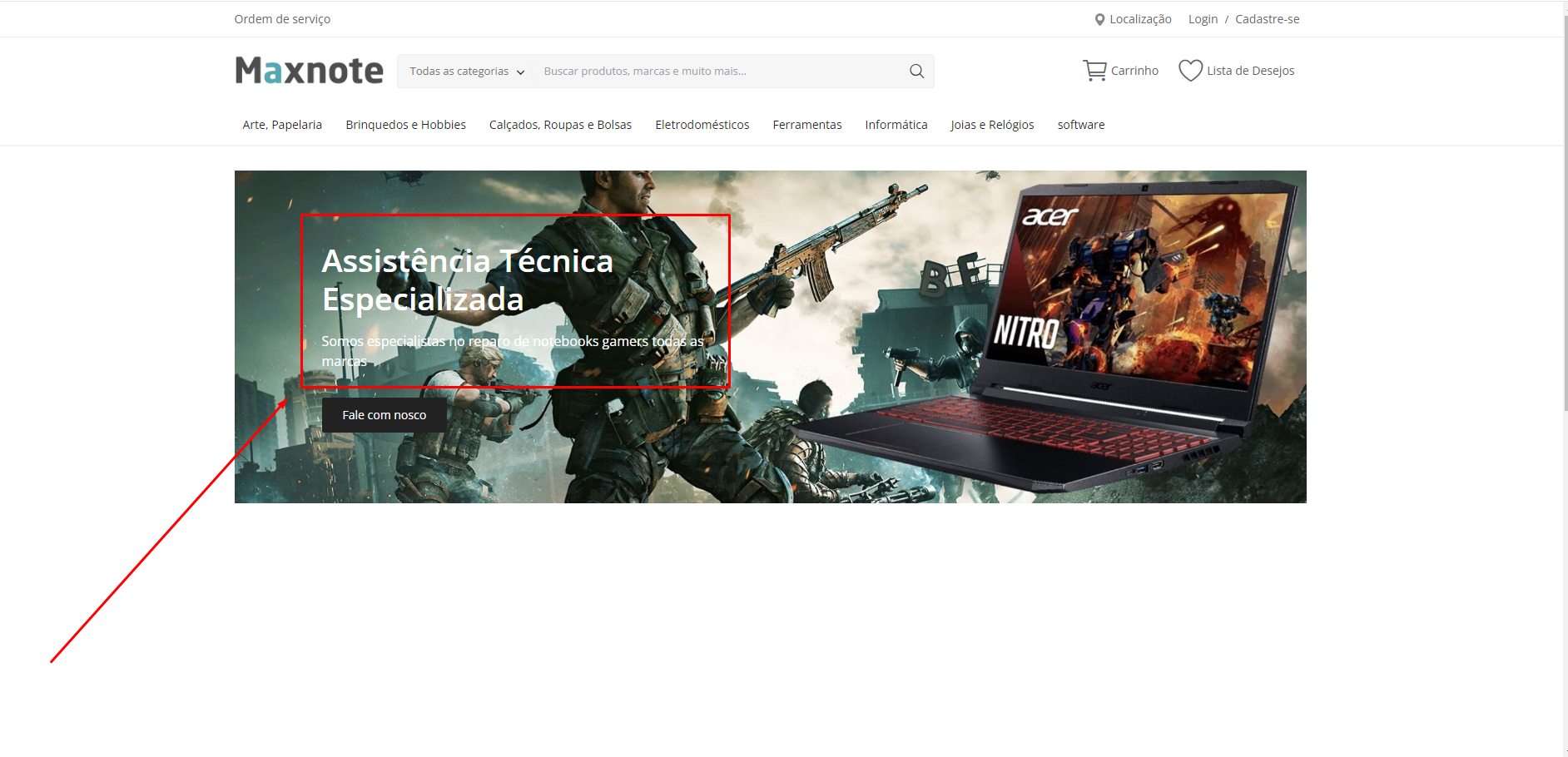Open the Ferramentas category

806,125
